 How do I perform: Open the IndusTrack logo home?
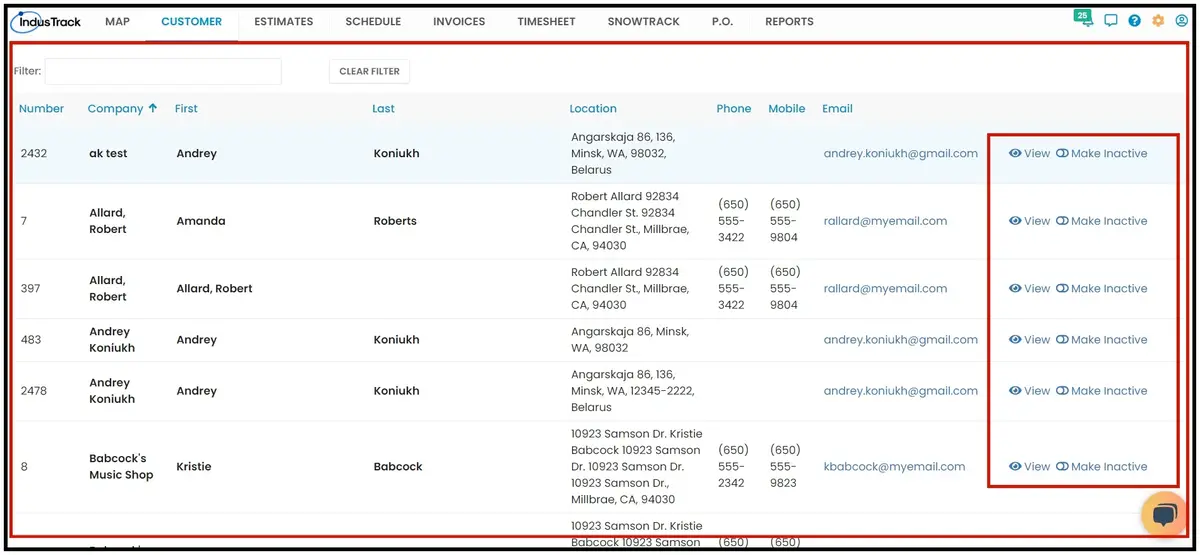(46, 21)
